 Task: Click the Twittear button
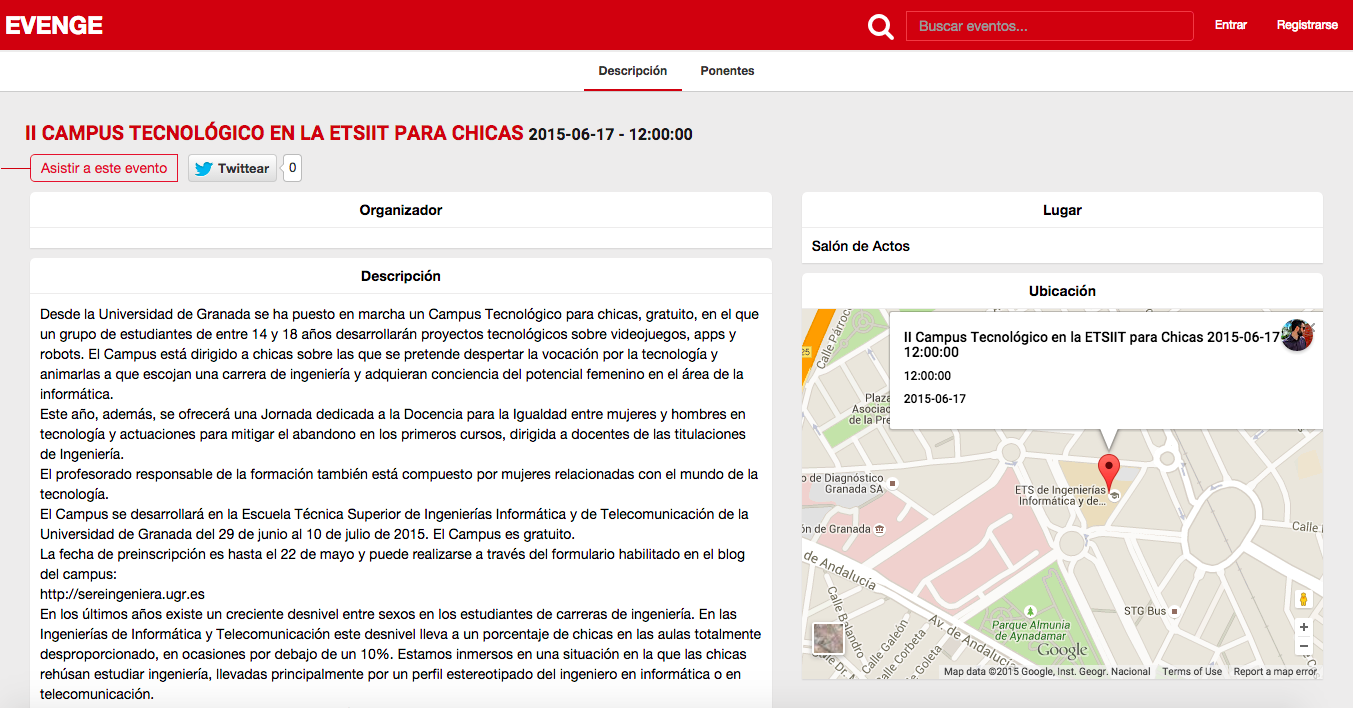tap(232, 168)
